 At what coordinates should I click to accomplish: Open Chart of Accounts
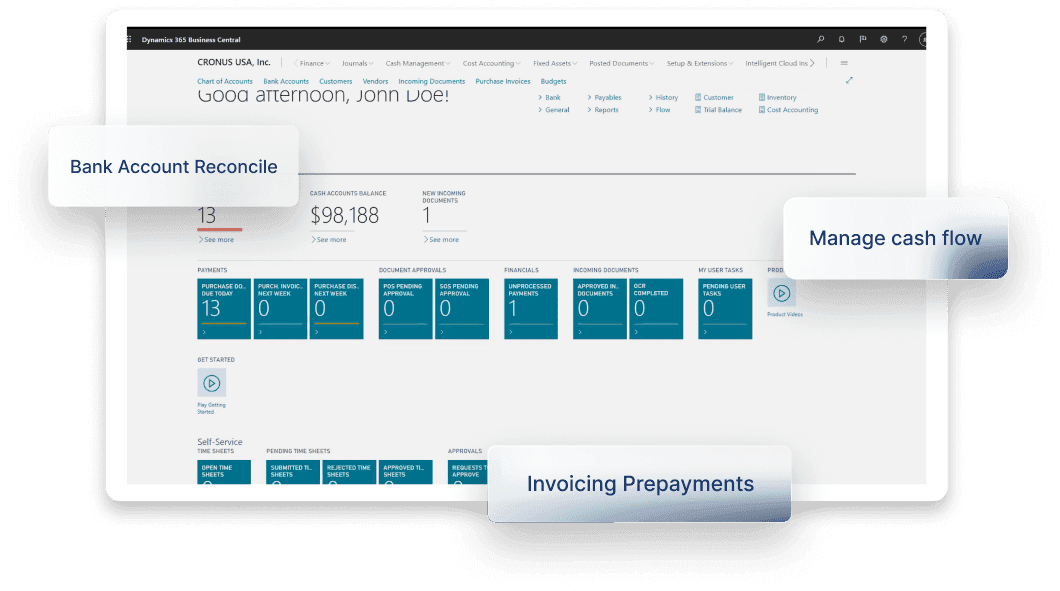pos(225,81)
